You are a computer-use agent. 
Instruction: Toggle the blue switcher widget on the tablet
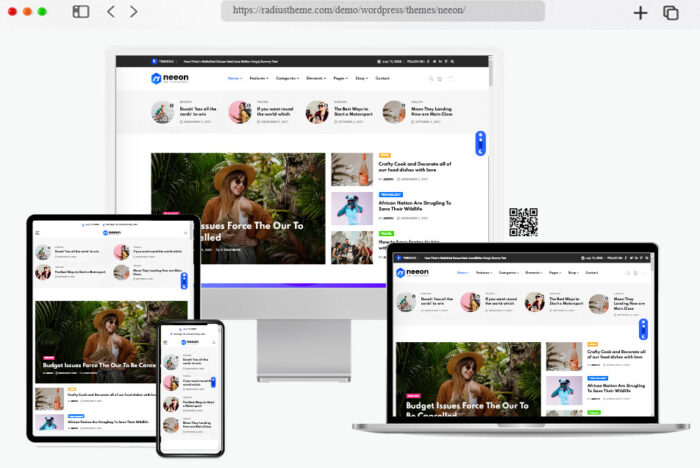pyautogui.click(x=184, y=280)
